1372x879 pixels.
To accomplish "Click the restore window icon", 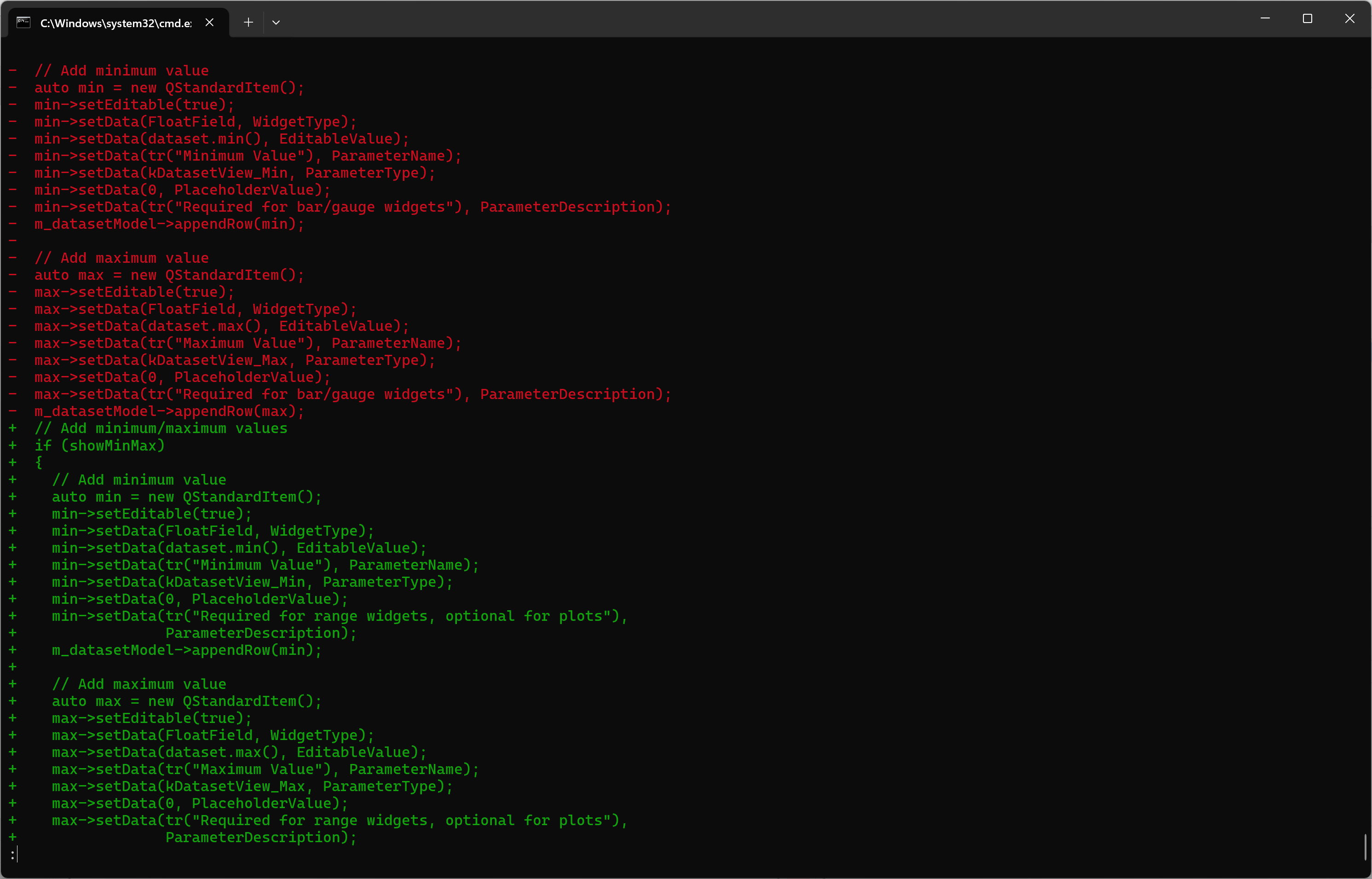I will click(x=1307, y=18).
